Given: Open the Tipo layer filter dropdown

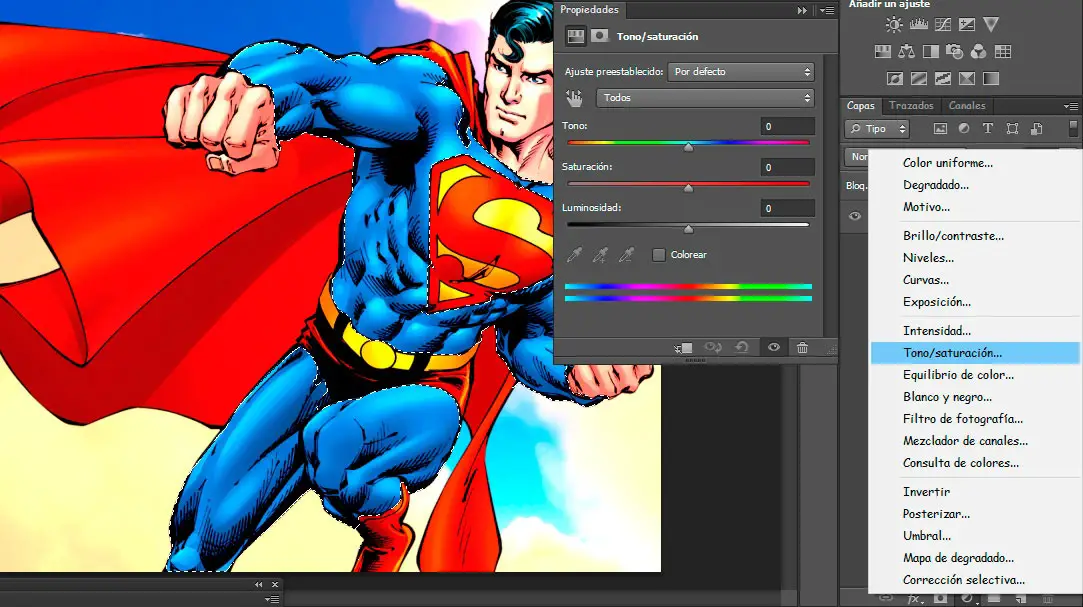Looking at the screenshot, I should [877, 128].
